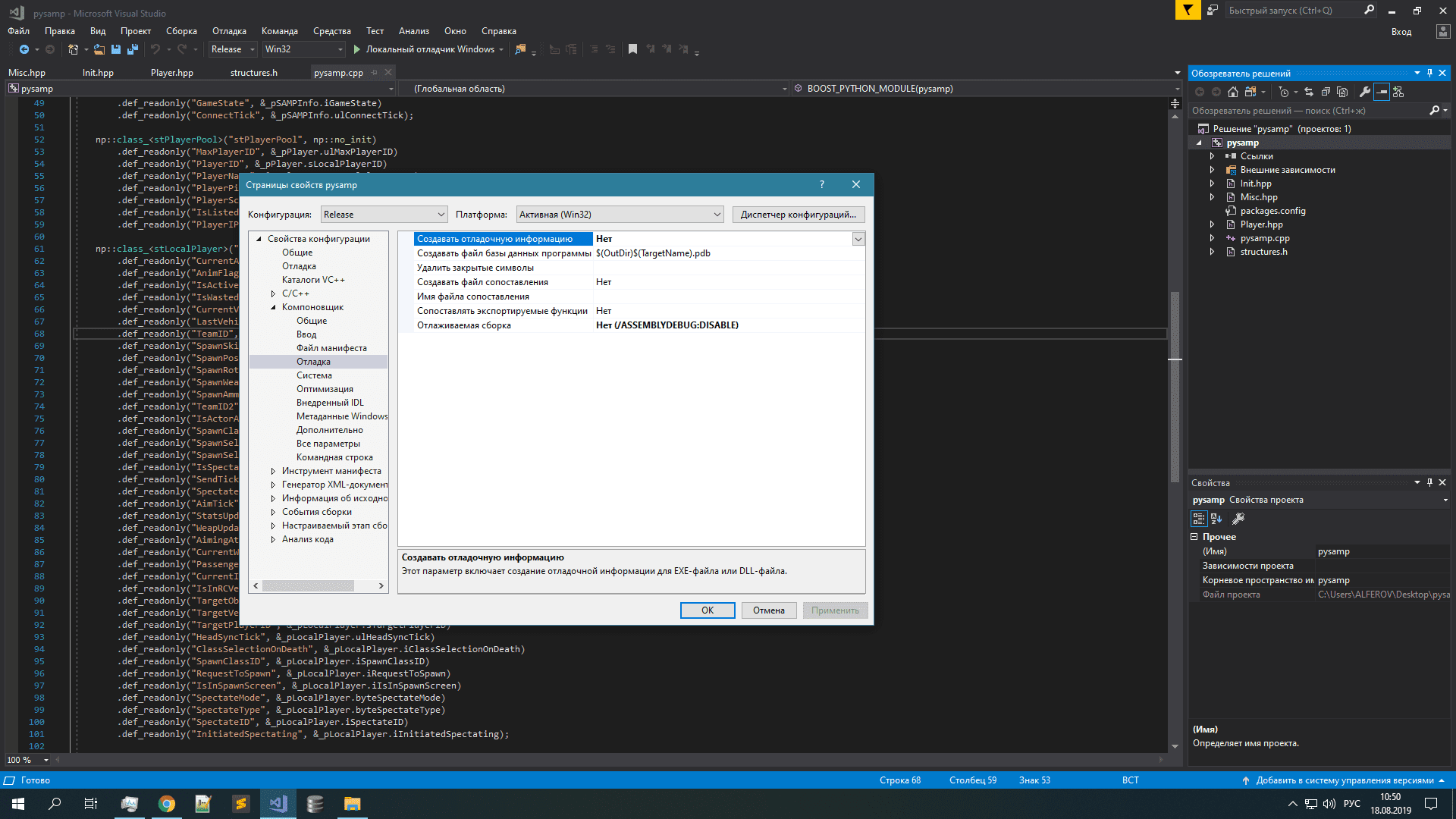Click the alphabetical sort icon in Properties panel
This screenshot has width=1456, height=819.
tap(1216, 519)
